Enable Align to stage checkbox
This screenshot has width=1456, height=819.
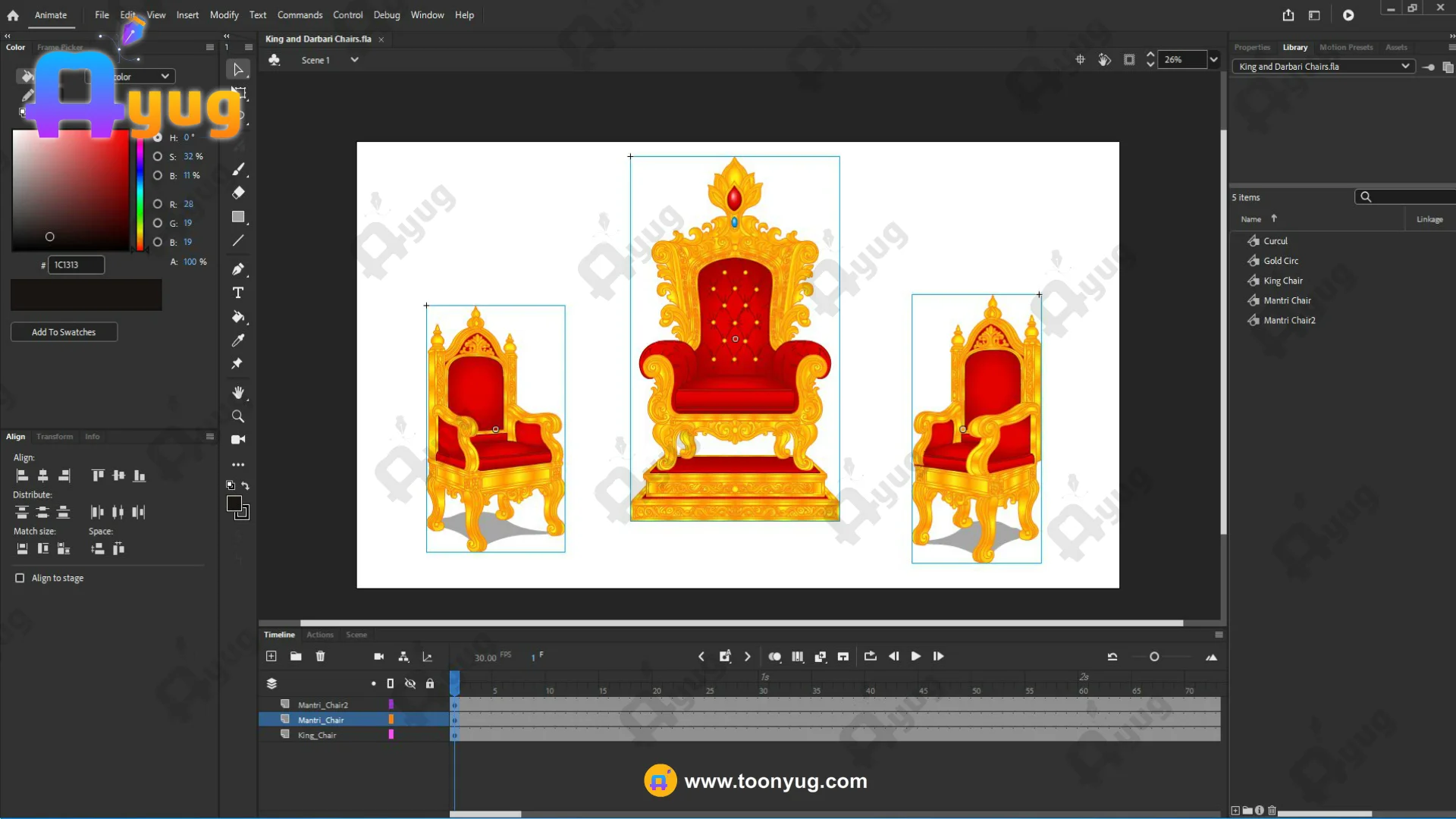[x=20, y=578]
